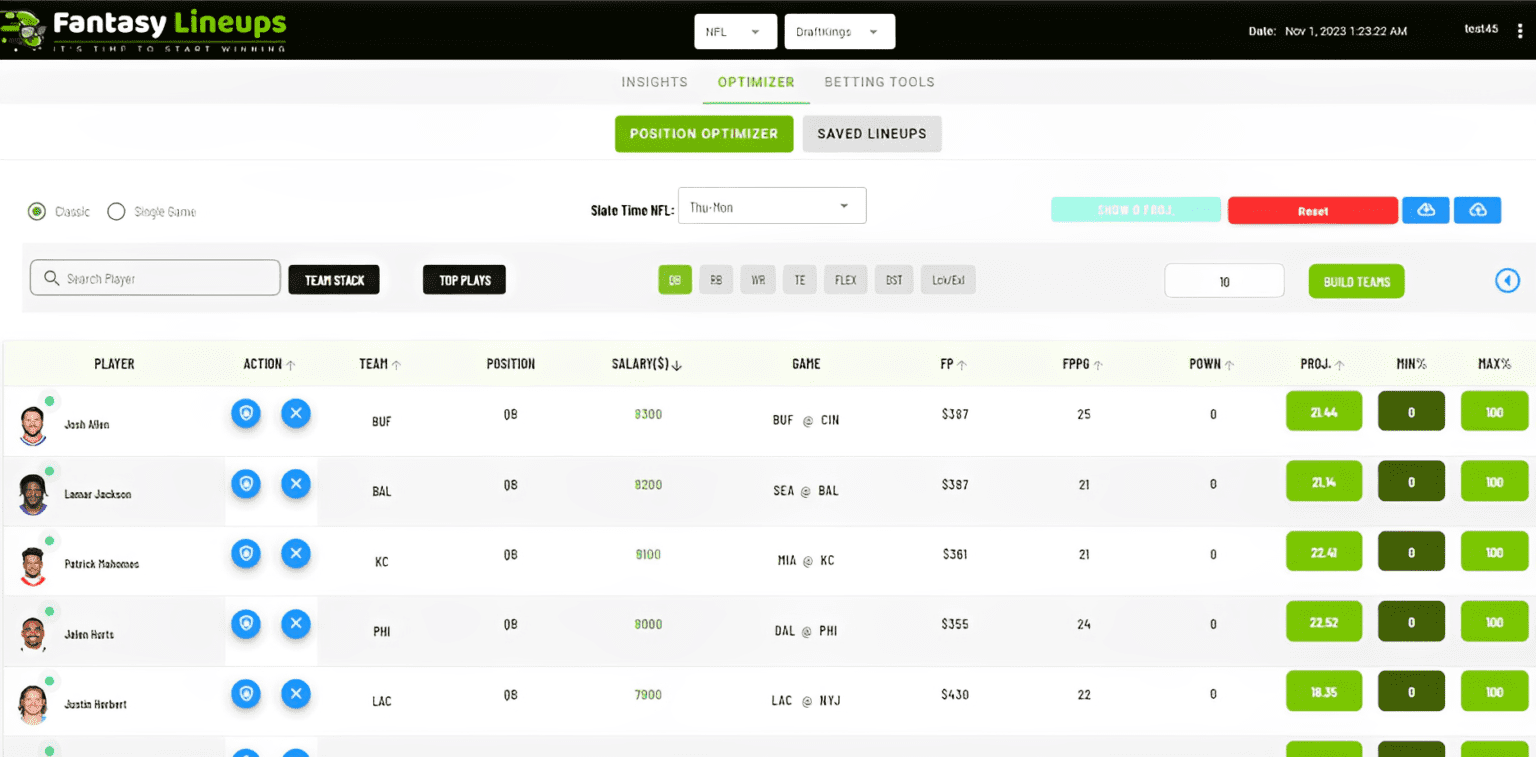
Task: Reset all optimizer settings
Action: (x=1312, y=210)
